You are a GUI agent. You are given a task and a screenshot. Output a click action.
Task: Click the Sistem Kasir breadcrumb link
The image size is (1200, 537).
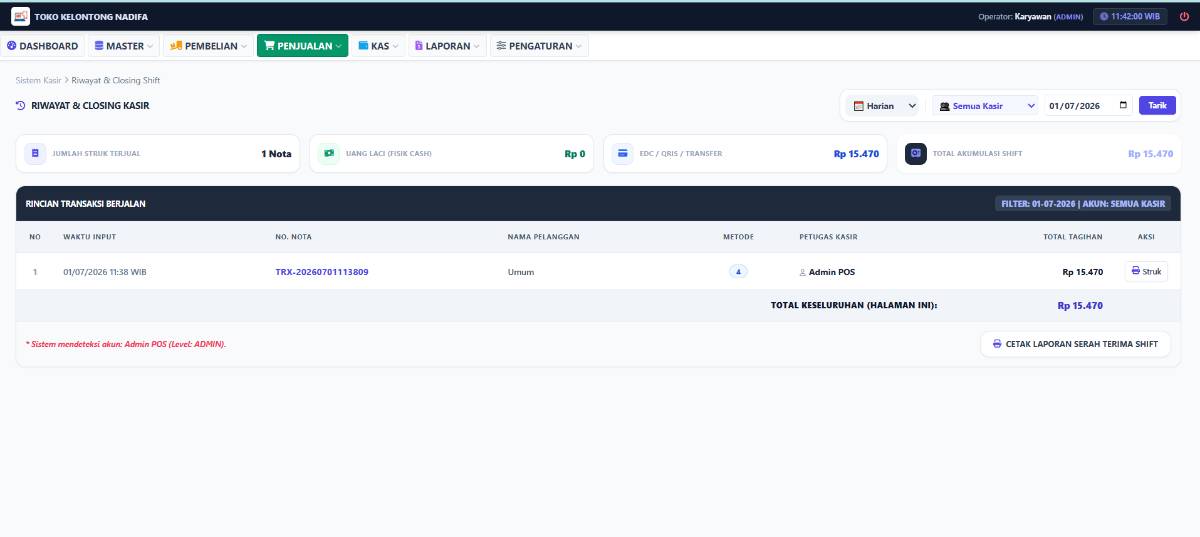[x=39, y=80]
